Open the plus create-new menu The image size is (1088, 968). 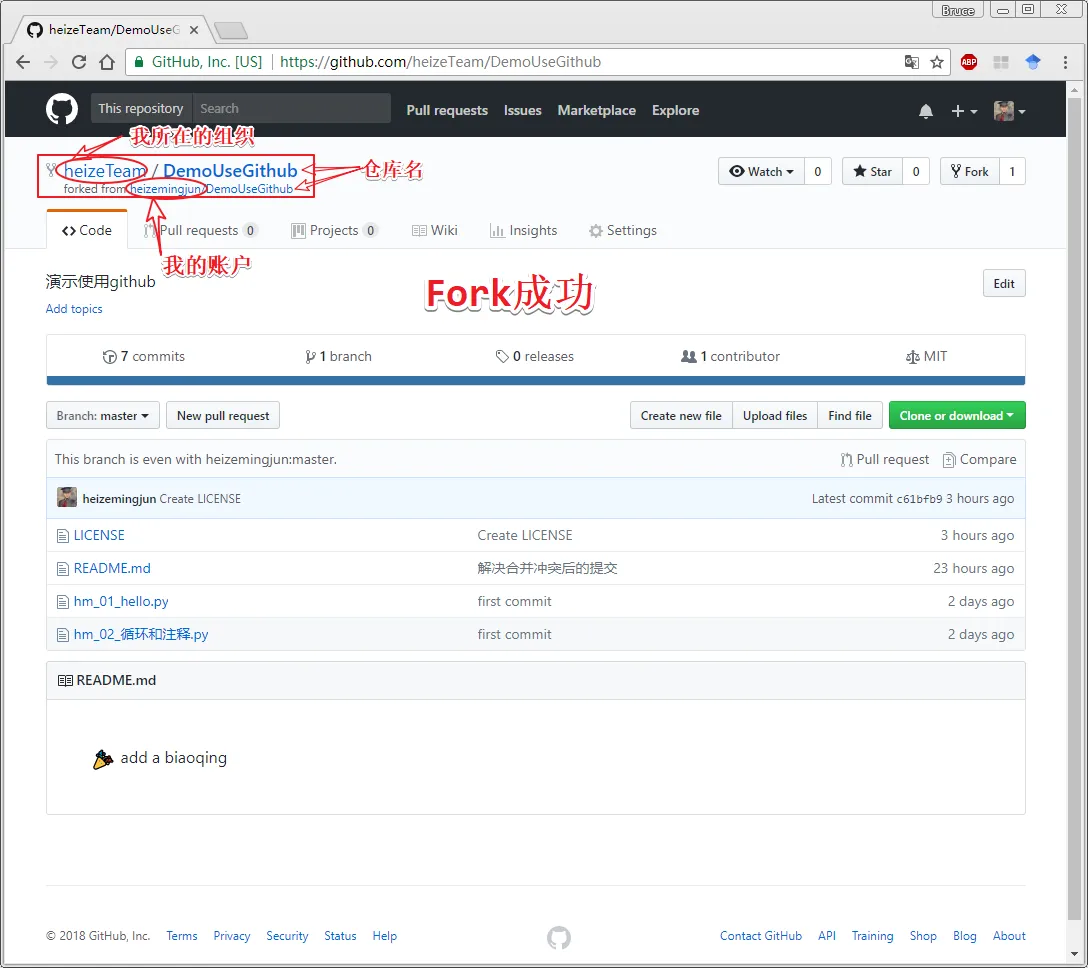click(964, 111)
